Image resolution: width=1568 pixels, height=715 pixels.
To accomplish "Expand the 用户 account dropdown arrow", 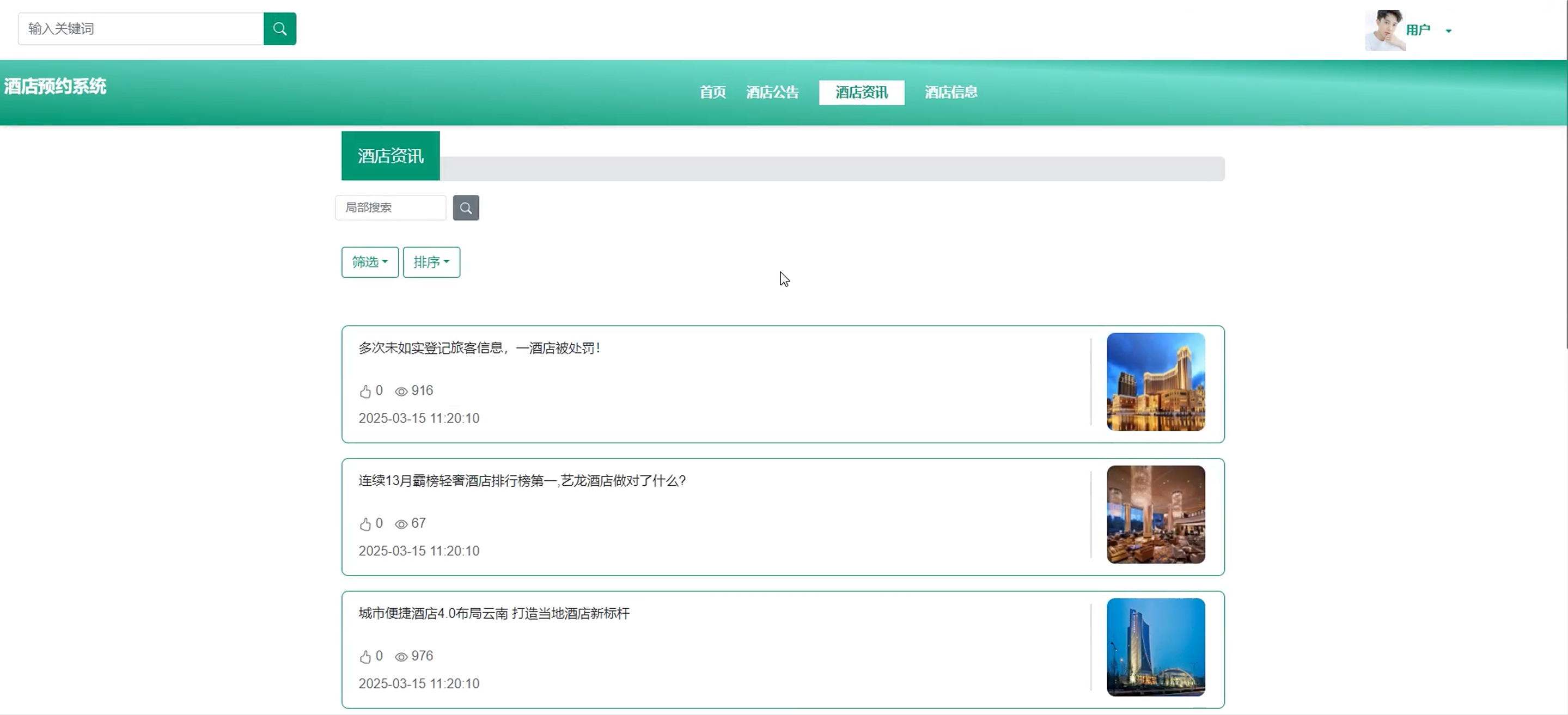I will 1449,31.
